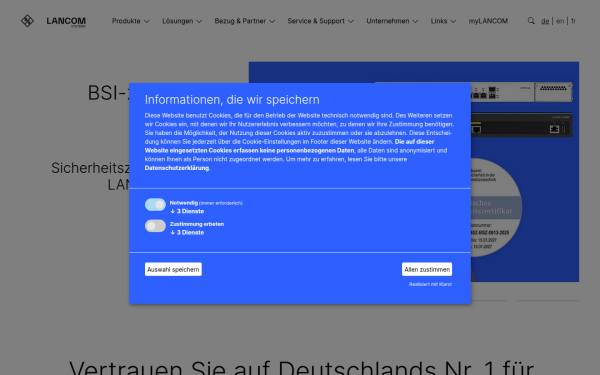Switch language to fr
This screenshot has width=600, height=375.
click(x=573, y=21)
